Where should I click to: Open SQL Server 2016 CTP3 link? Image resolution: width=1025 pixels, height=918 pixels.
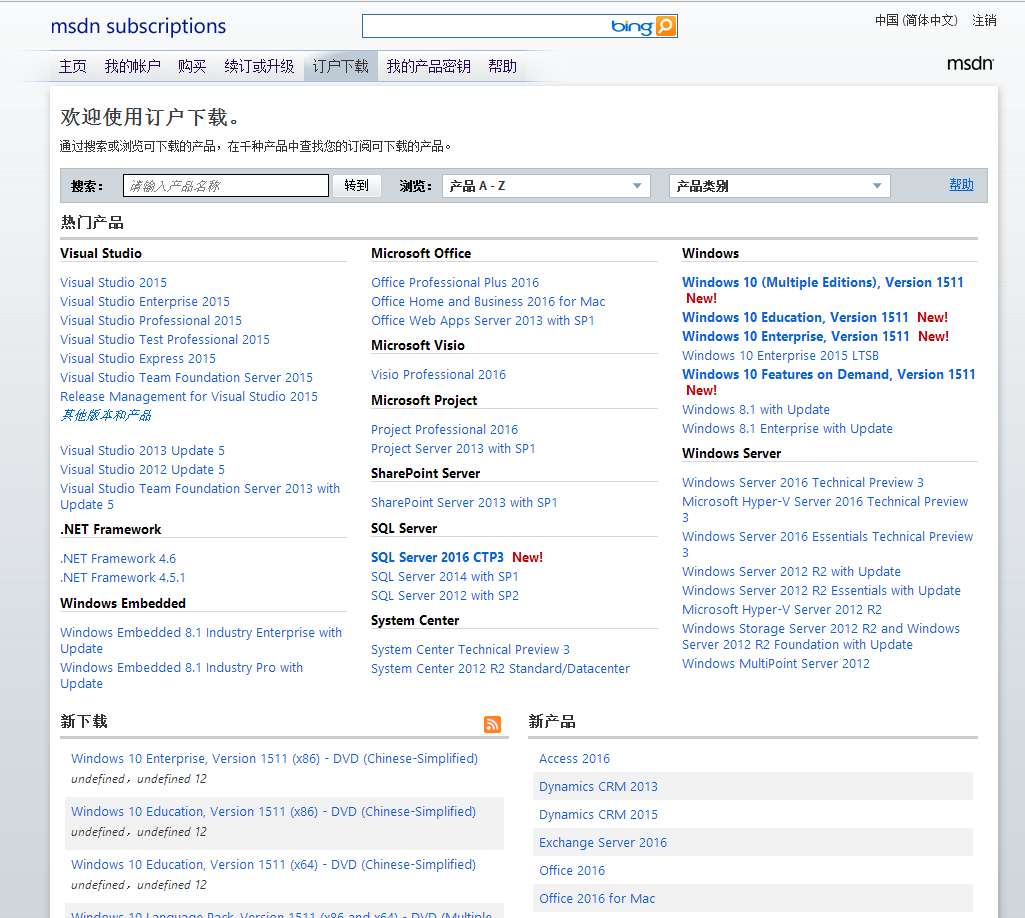pyautogui.click(x=437, y=557)
